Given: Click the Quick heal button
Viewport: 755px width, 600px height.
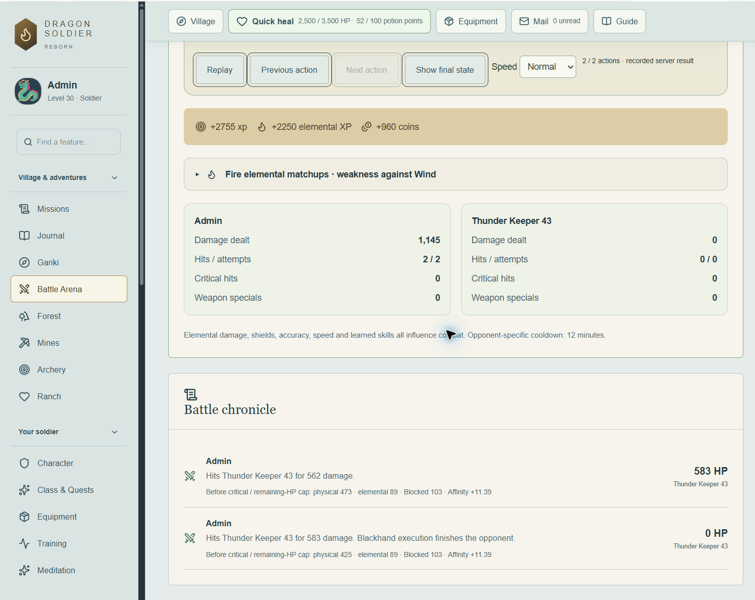Looking at the screenshot, I should 329,21.
